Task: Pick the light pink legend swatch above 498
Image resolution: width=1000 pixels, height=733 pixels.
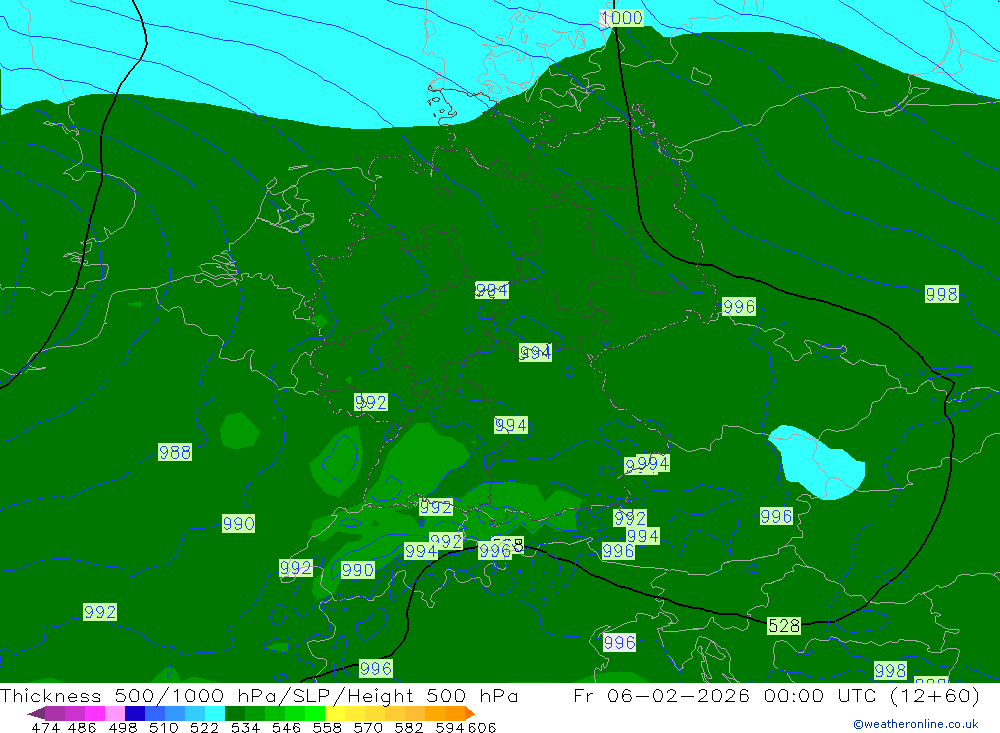Action: [x=115, y=713]
